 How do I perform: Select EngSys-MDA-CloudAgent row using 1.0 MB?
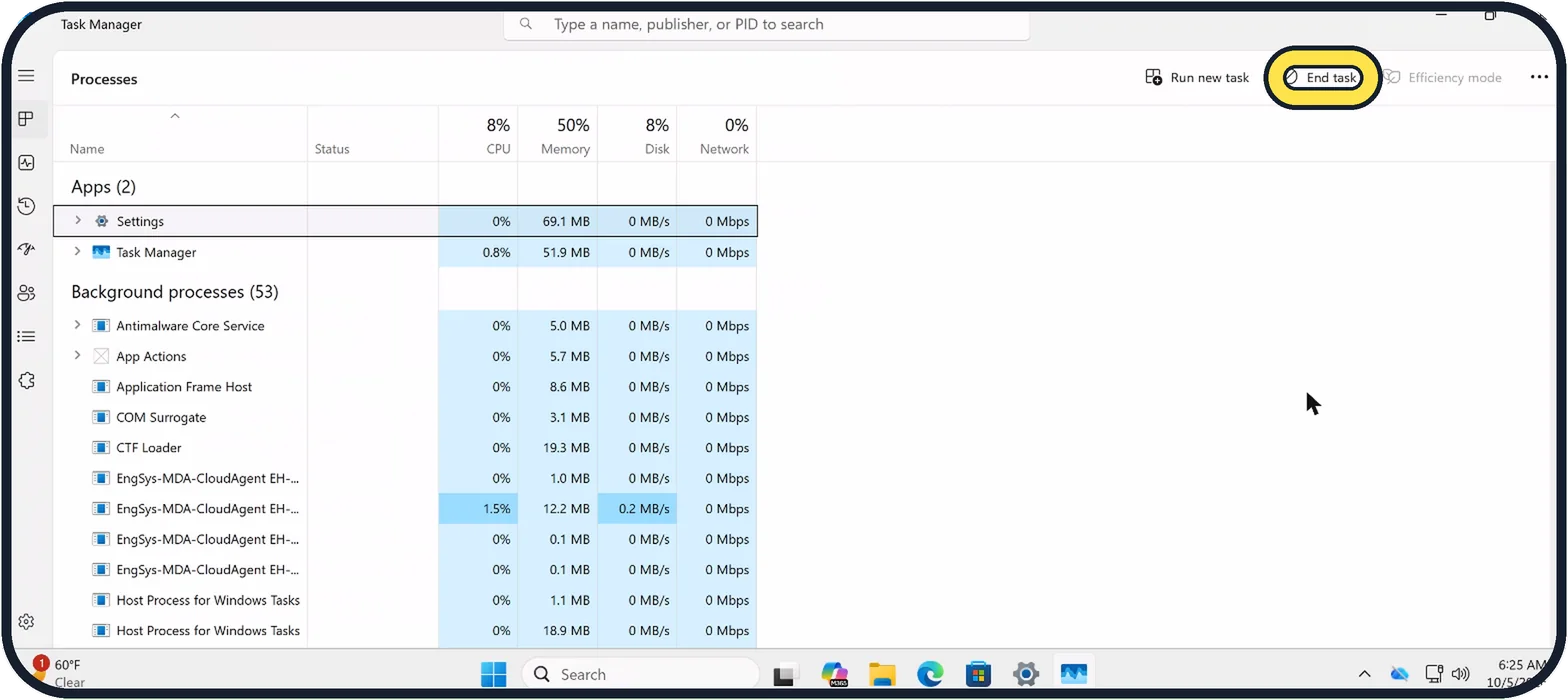[x=405, y=478]
